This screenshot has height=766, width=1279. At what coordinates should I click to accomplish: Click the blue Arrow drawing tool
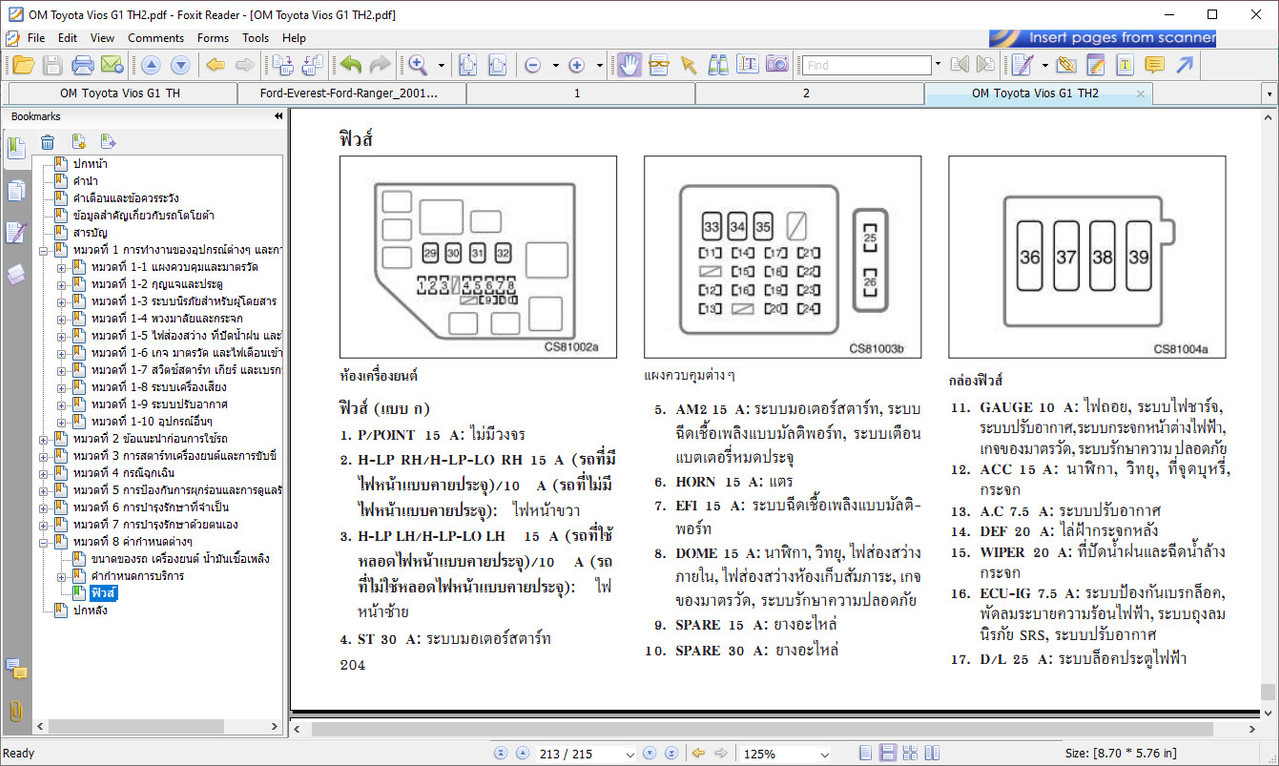[1185, 65]
